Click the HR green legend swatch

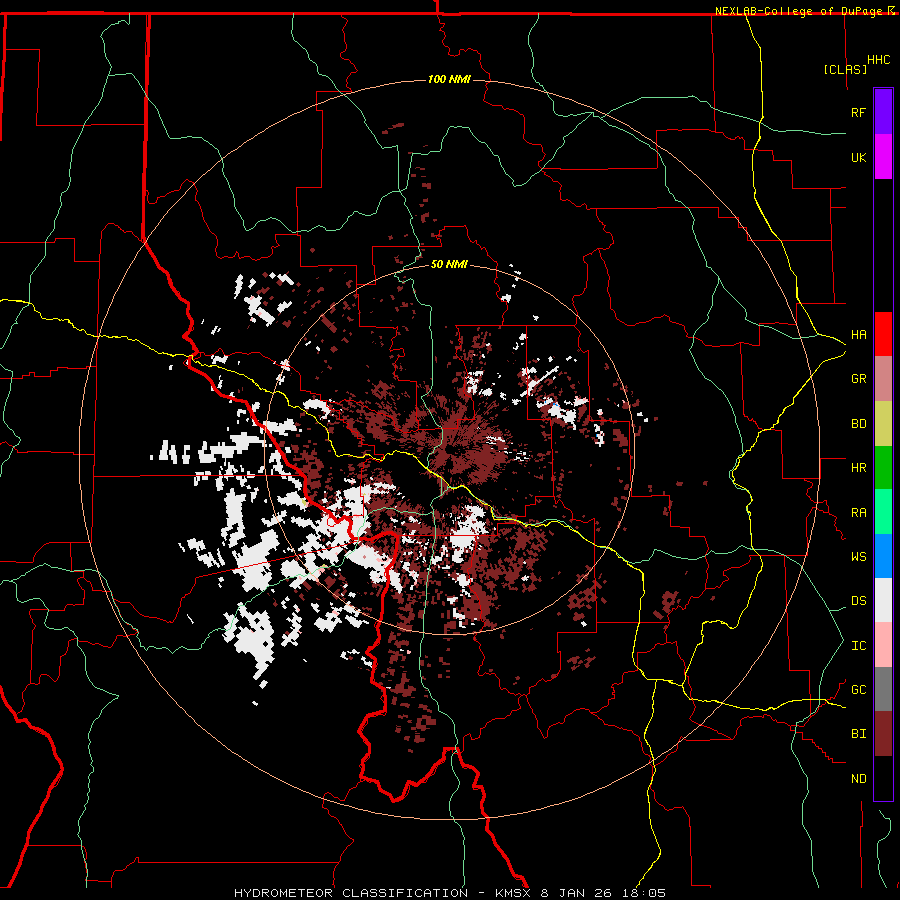[883, 468]
